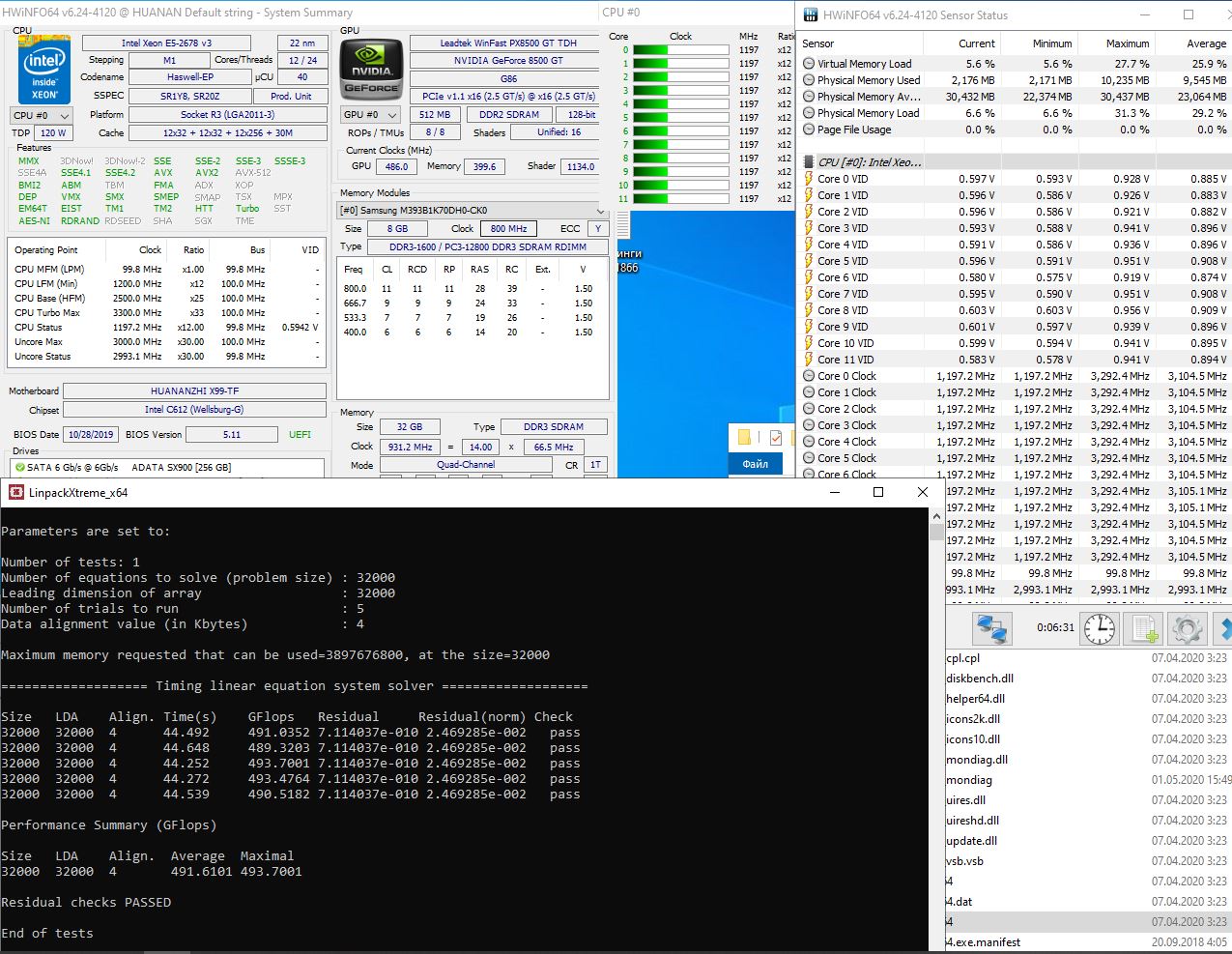Click the Physical Memory Used sensor icon
The height and width of the screenshot is (954, 1232).
tap(809, 80)
